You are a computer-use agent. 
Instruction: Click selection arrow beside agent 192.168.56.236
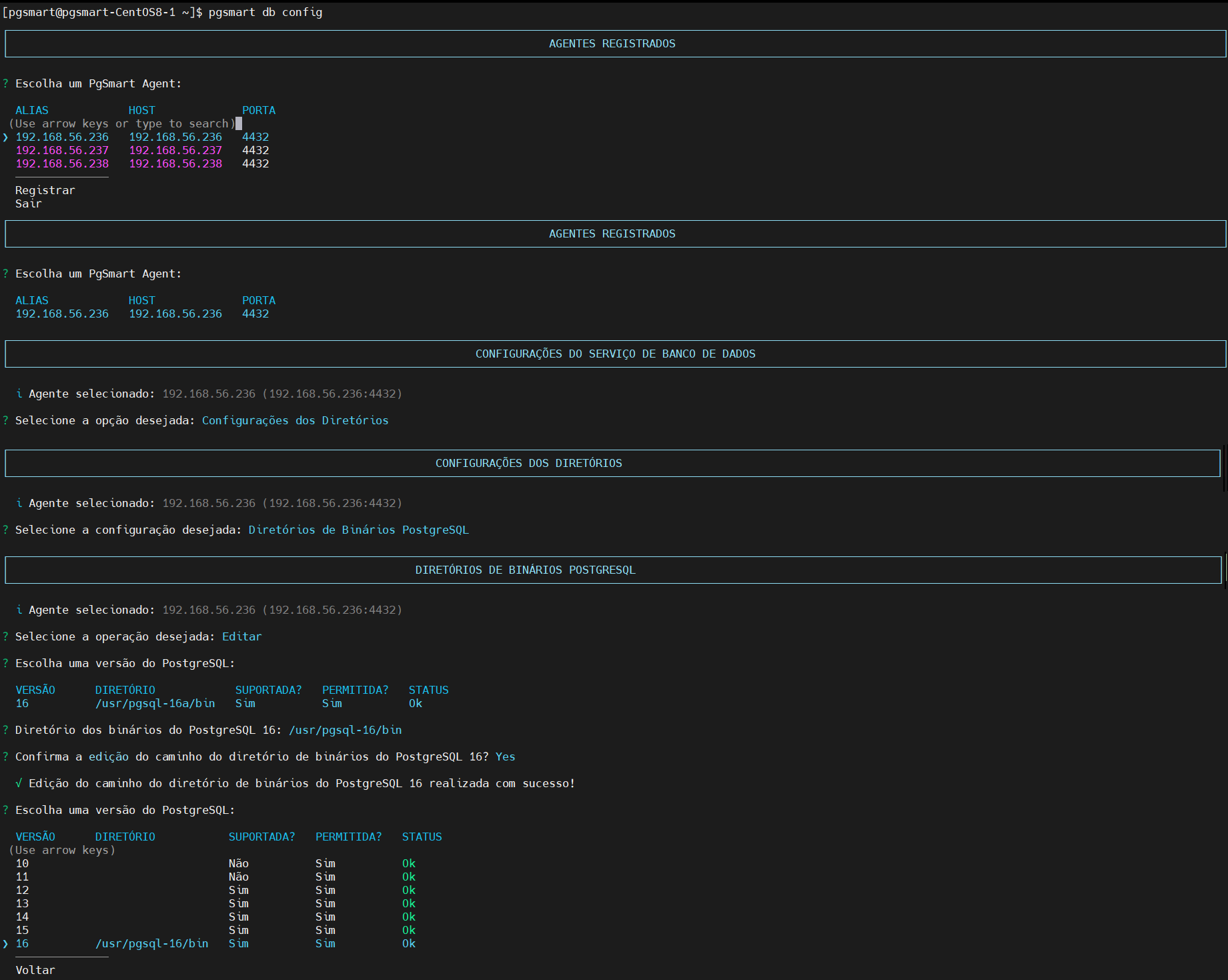click(5, 137)
